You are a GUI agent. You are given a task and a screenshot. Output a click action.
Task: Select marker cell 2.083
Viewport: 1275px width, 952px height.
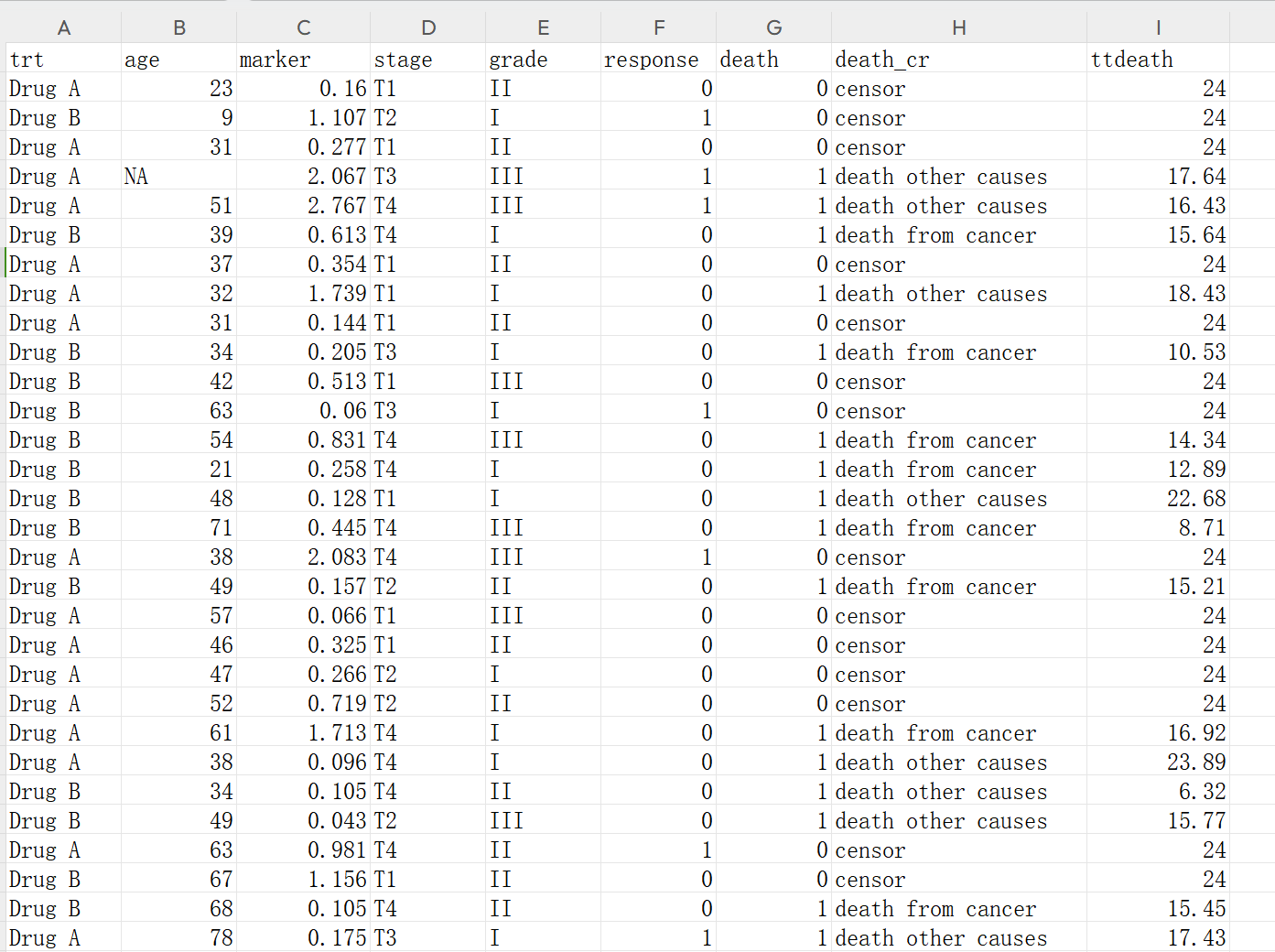click(303, 557)
